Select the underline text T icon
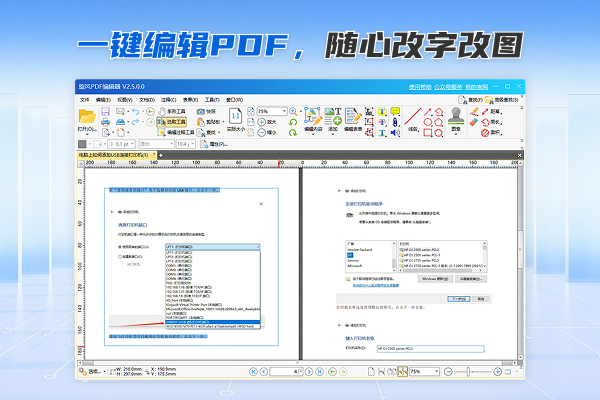 tap(382, 133)
